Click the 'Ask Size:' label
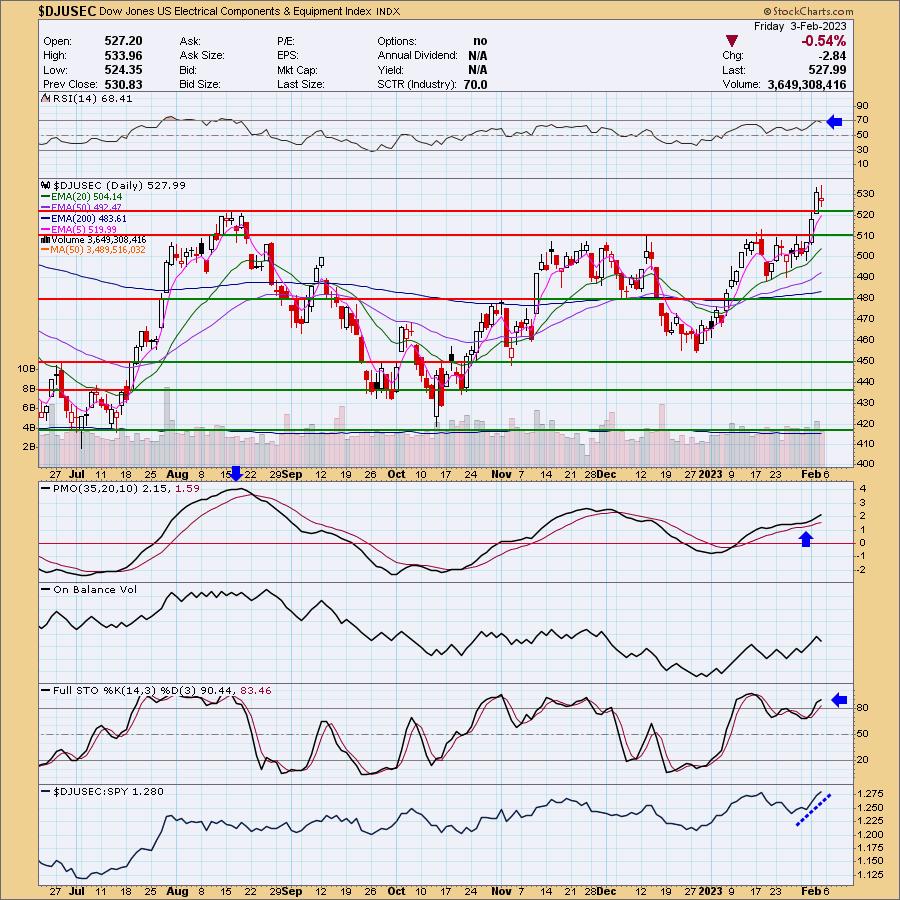The height and width of the screenshot is (900, 900). [202, 56]
